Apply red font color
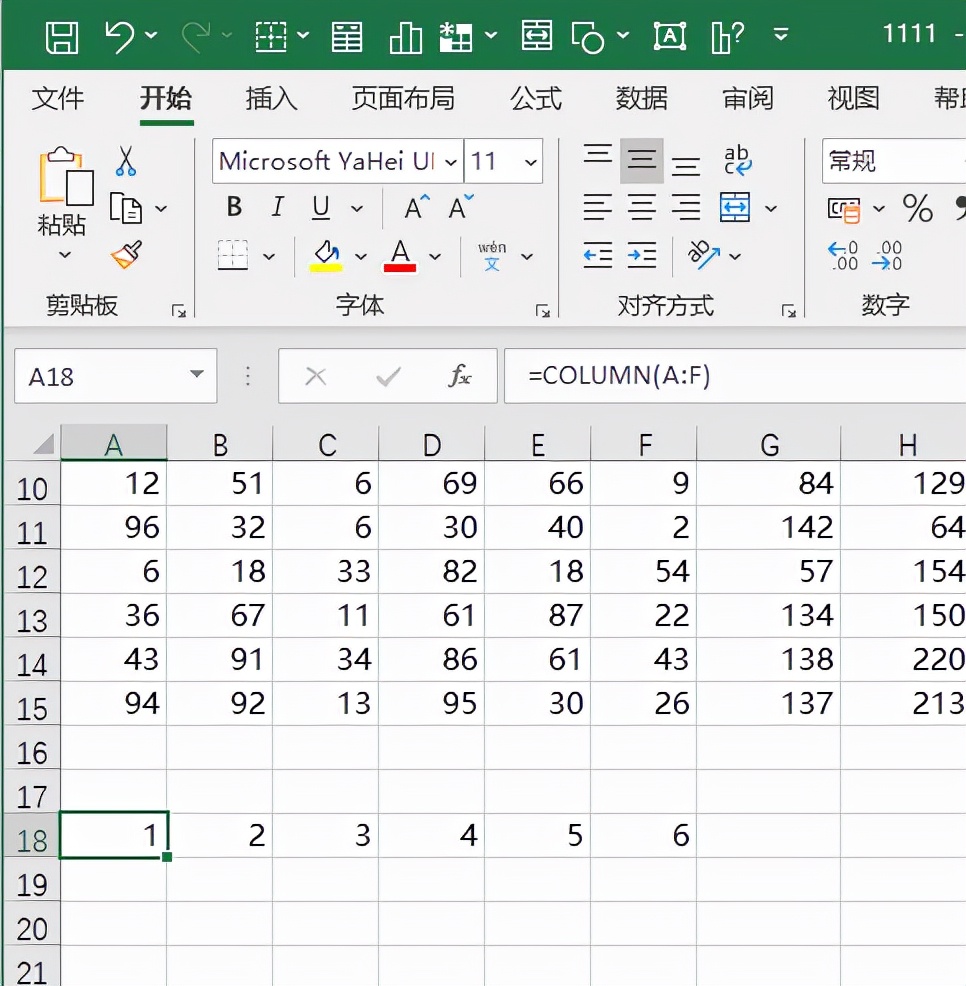This screenshot has height=986, width=966. [x=400, y=256]
